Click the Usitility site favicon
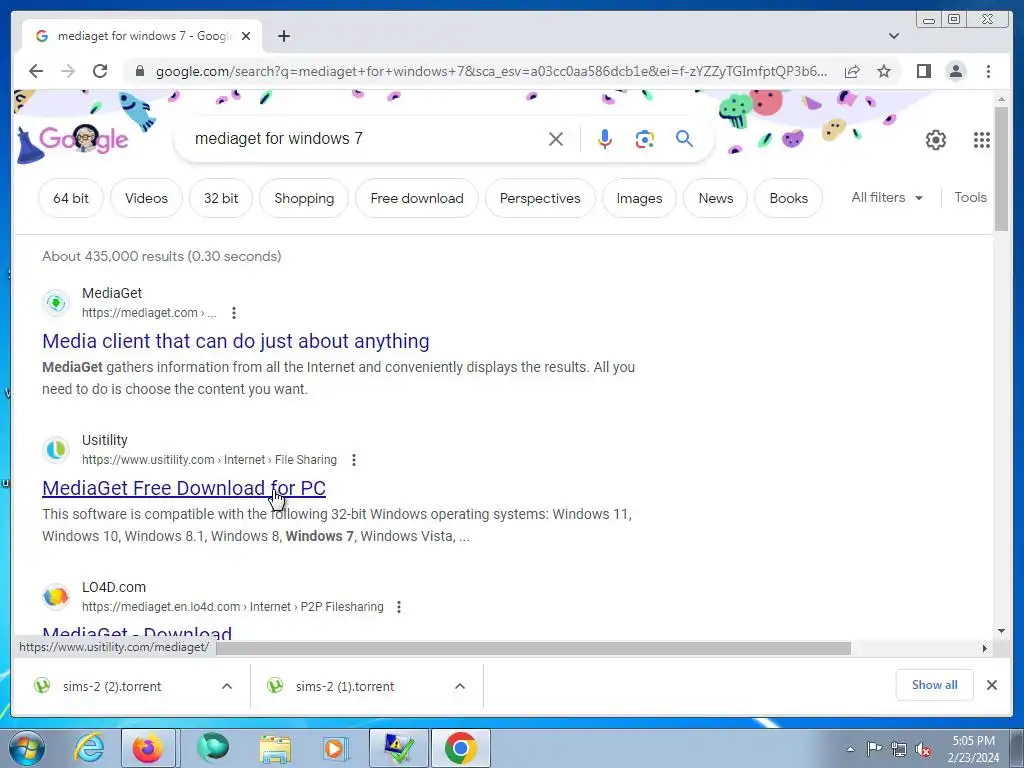Viewport: 1024px width, 768px height. click(x=56, y=450)
